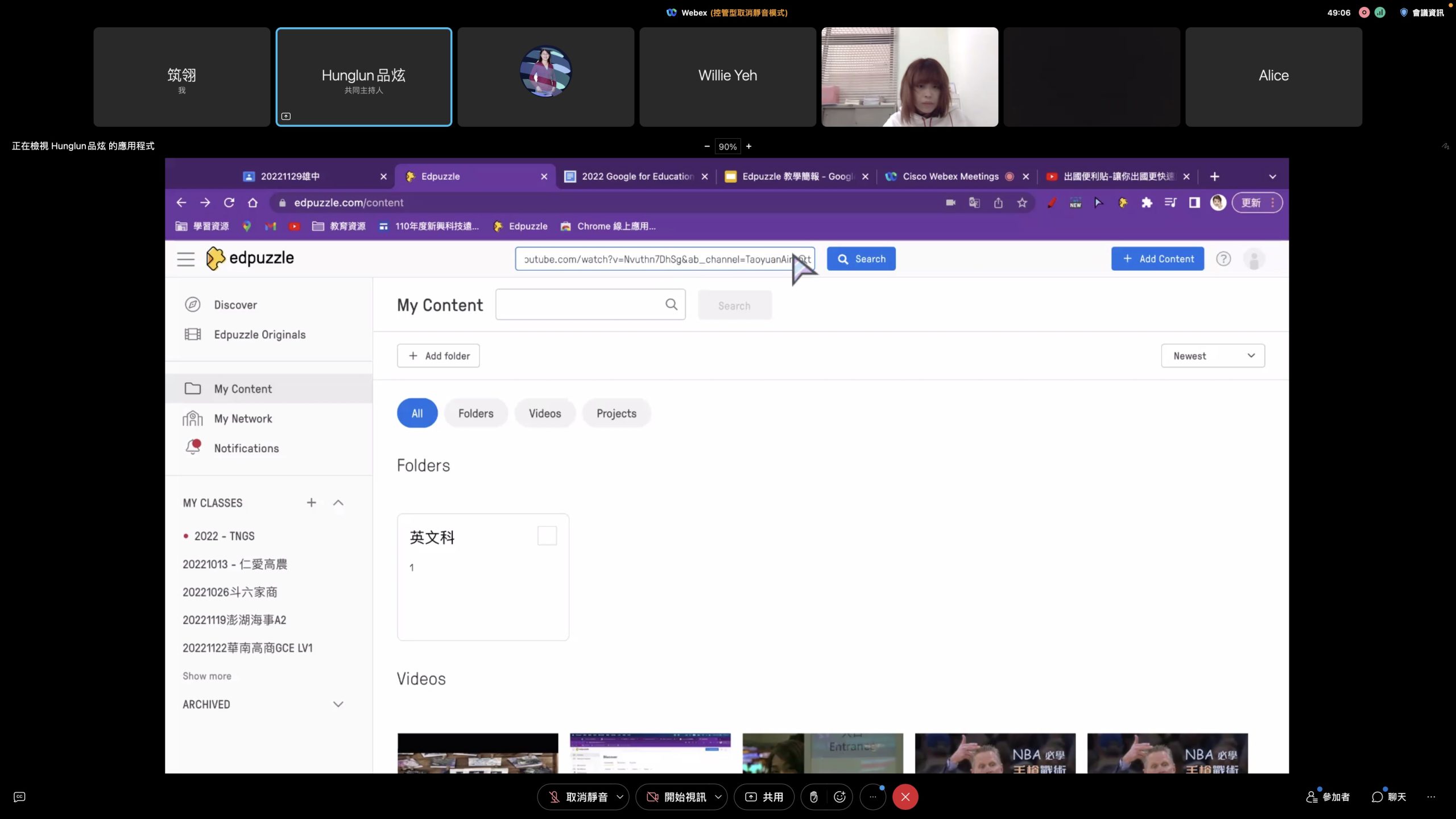Unmute microphone with 取消靜音 button
The image size is (1456, 819).
pyautogui.click(x=577, y=797)
